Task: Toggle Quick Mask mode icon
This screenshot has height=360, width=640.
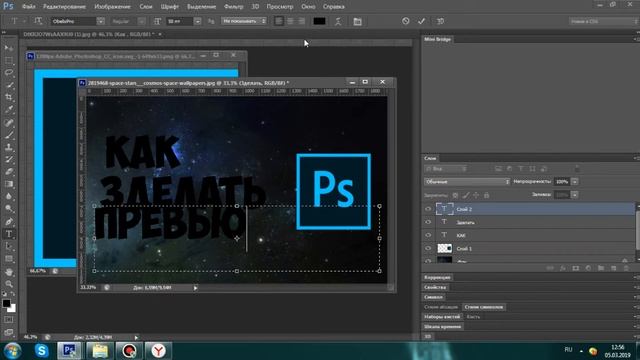Action: [9, 320]
